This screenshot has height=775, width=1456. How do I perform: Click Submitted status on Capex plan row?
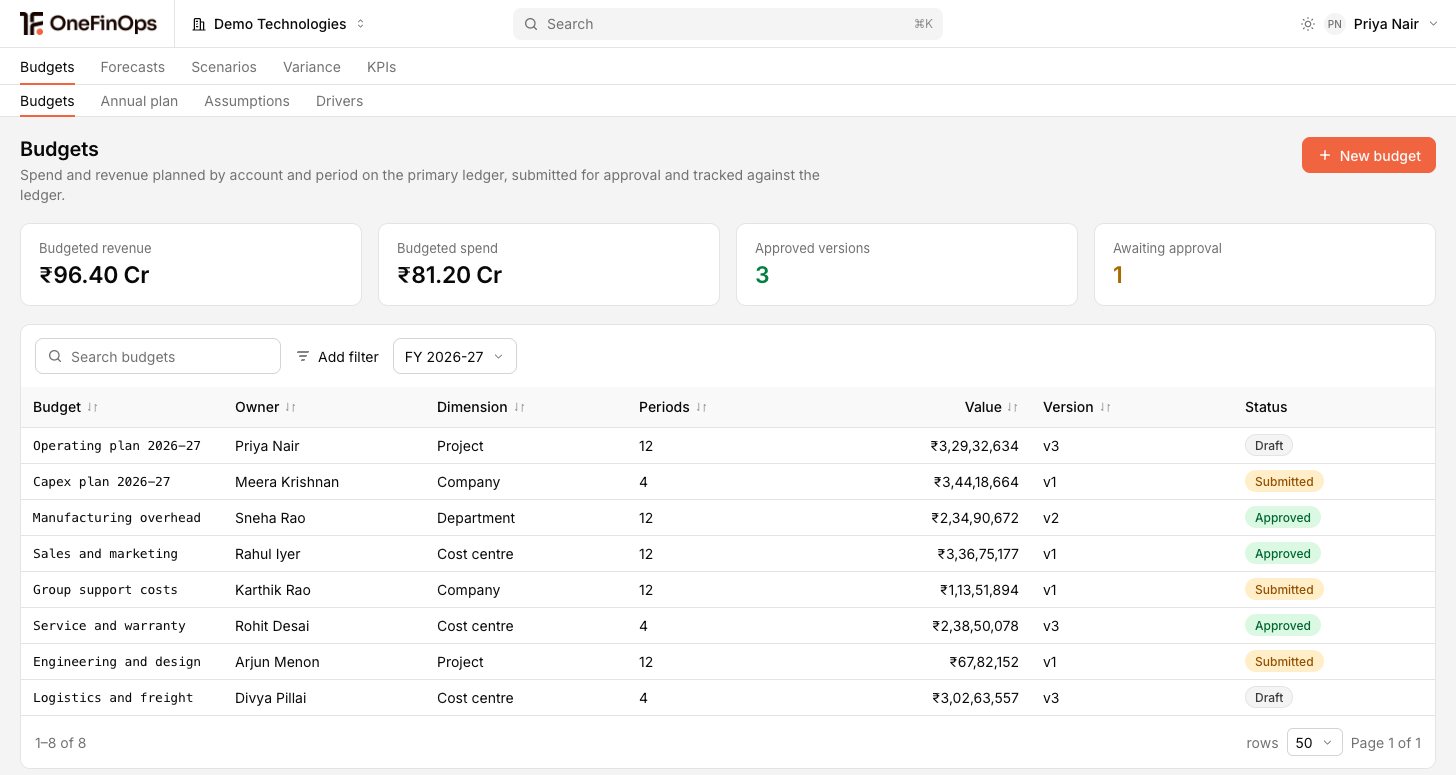(1284, 482)
